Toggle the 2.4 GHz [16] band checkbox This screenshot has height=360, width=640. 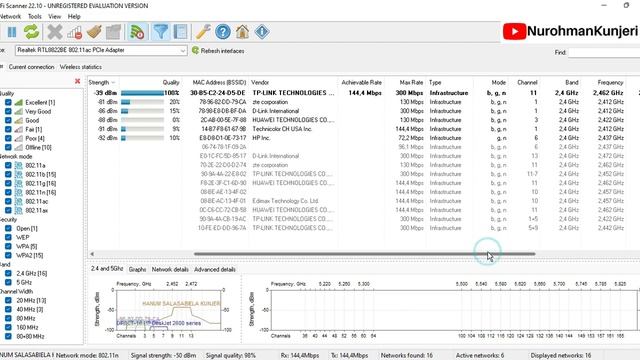coord(8,273)
